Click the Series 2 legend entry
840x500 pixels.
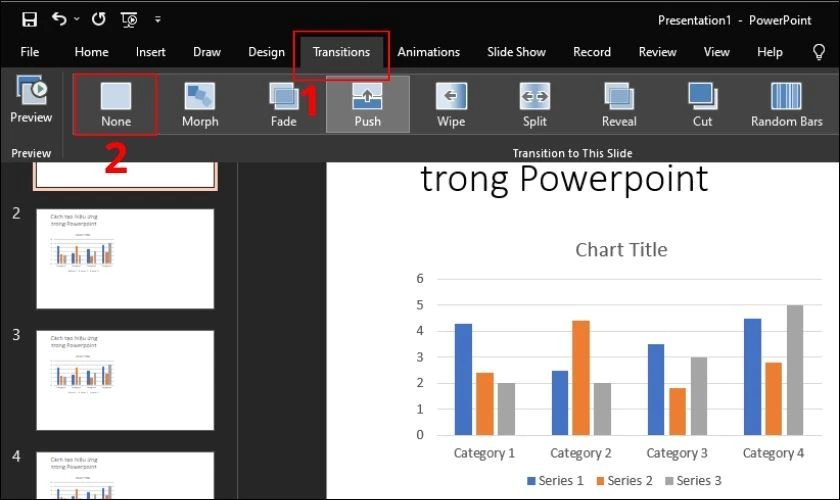625,481
